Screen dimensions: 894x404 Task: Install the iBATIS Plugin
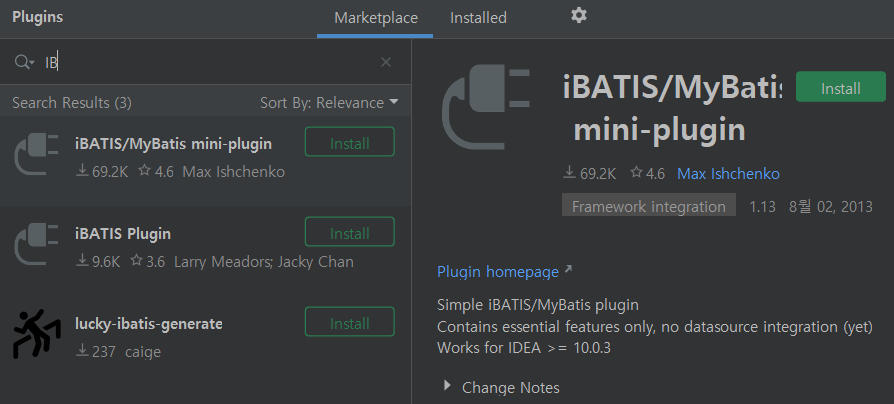[350, 232]
